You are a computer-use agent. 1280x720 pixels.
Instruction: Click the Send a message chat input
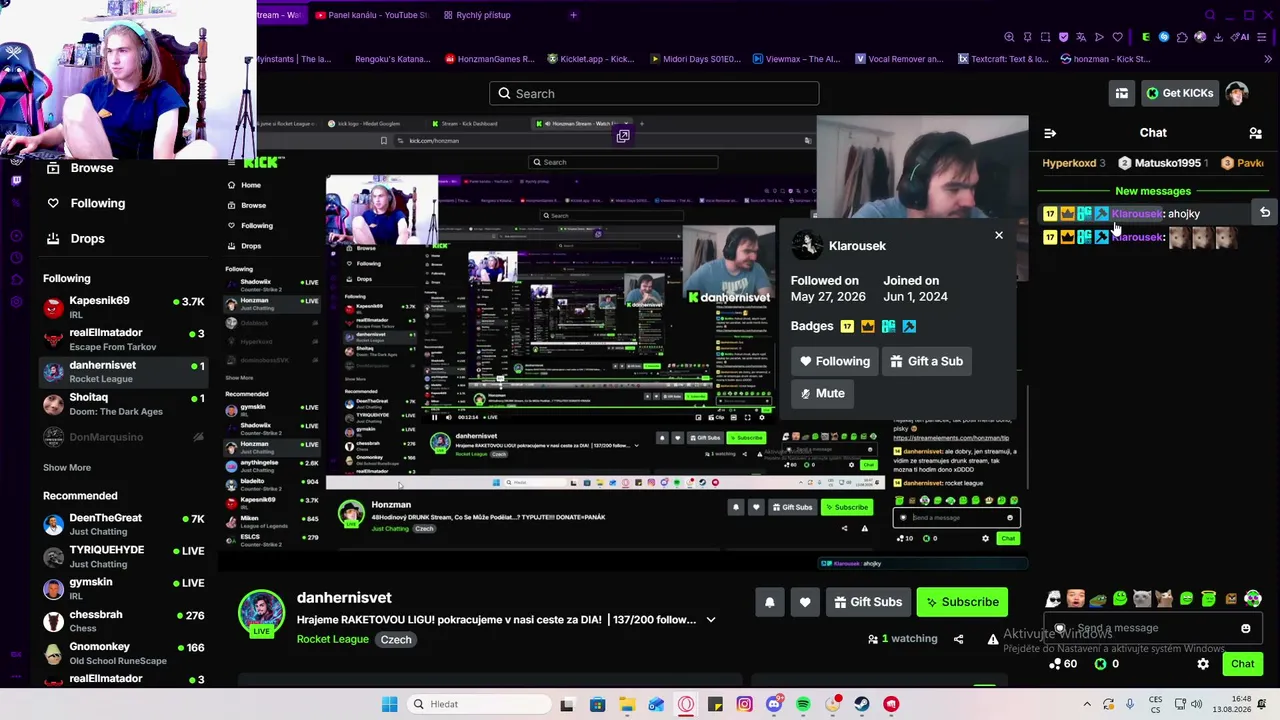pos(1152,628)
